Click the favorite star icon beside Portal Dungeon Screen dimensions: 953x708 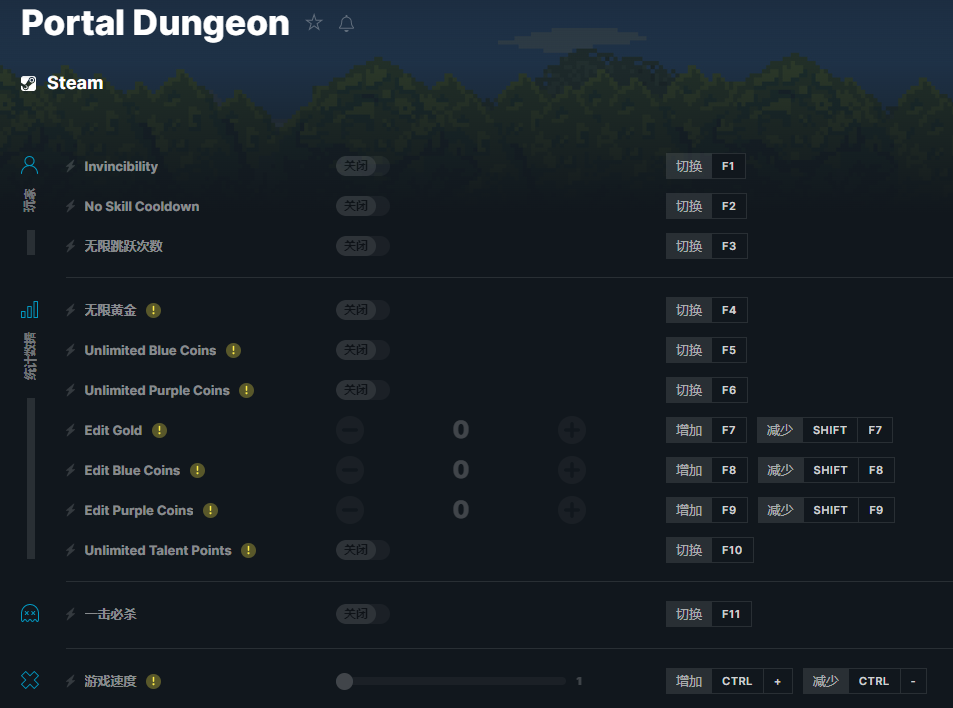[x=314, y=23]
